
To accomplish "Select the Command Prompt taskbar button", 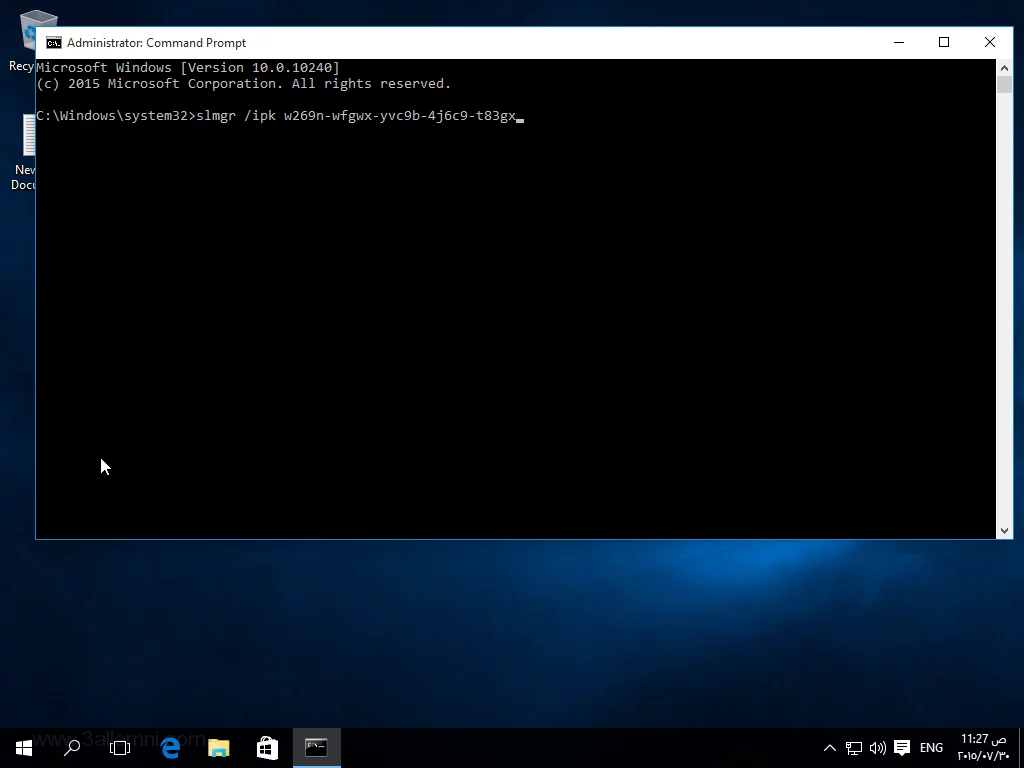I will (316, 747).
